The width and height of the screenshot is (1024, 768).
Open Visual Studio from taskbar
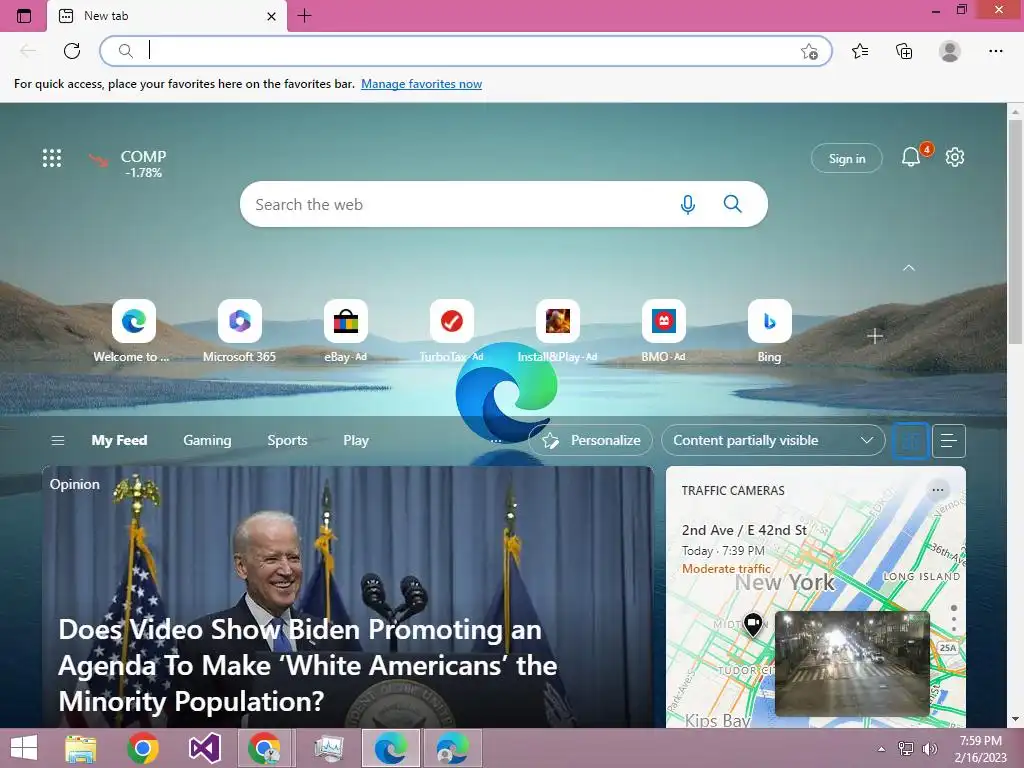[204, 748]
